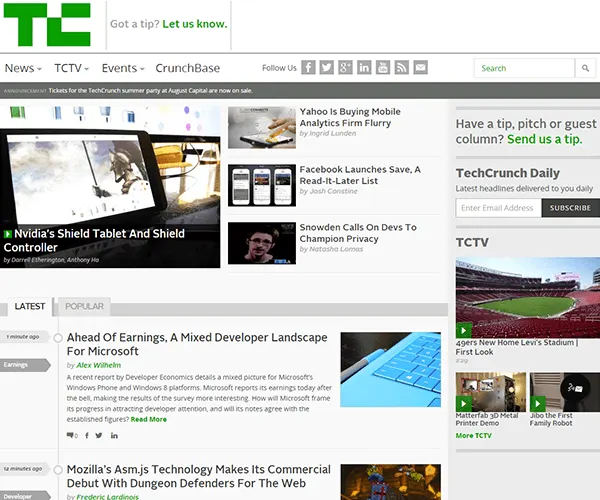Click timeline circle beside Mozilla Asm.js article

pos(58,470)
